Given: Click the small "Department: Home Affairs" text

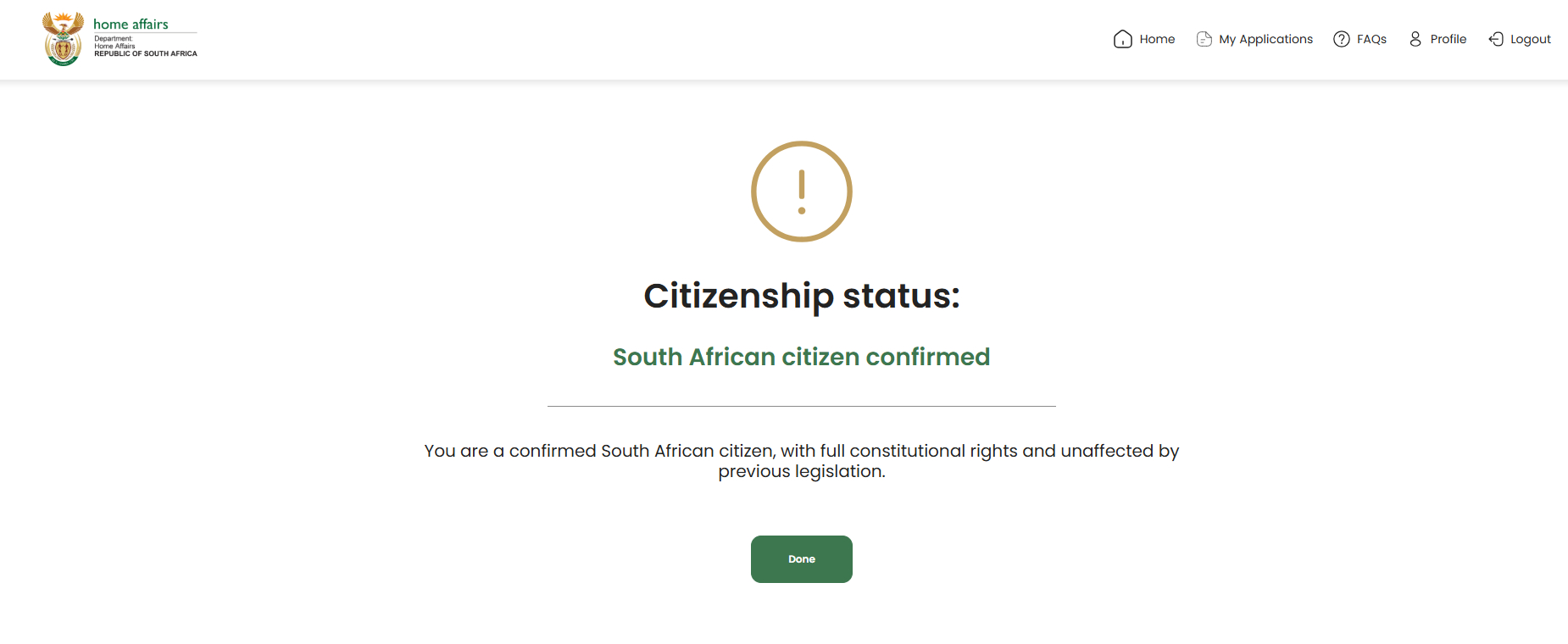Looking at the screenshot, I should point(114,42).
